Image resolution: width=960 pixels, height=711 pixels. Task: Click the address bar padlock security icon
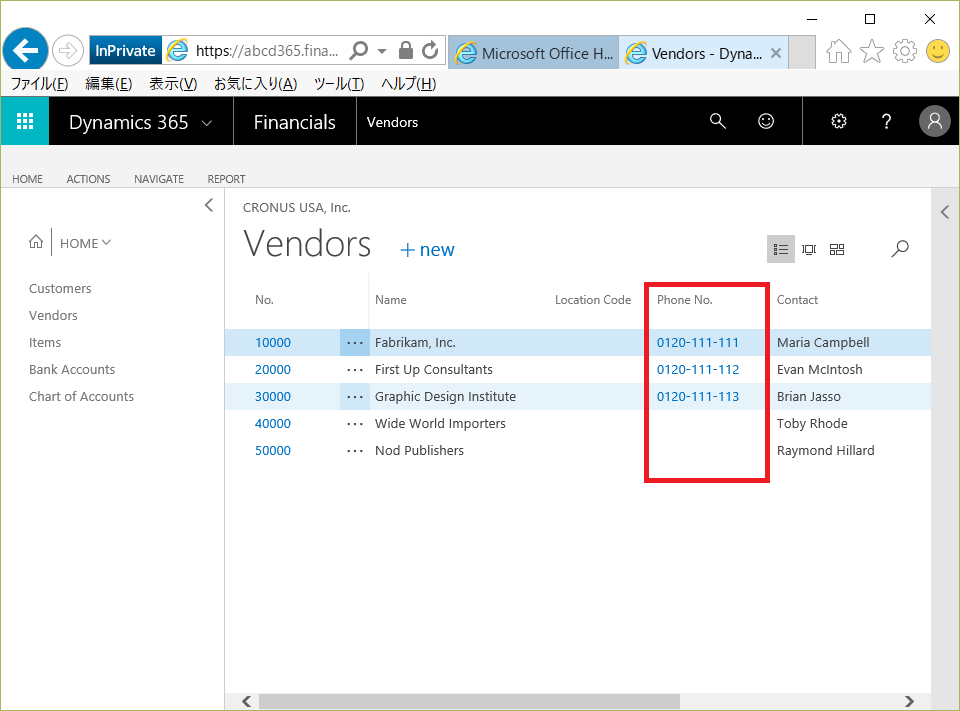405,50
